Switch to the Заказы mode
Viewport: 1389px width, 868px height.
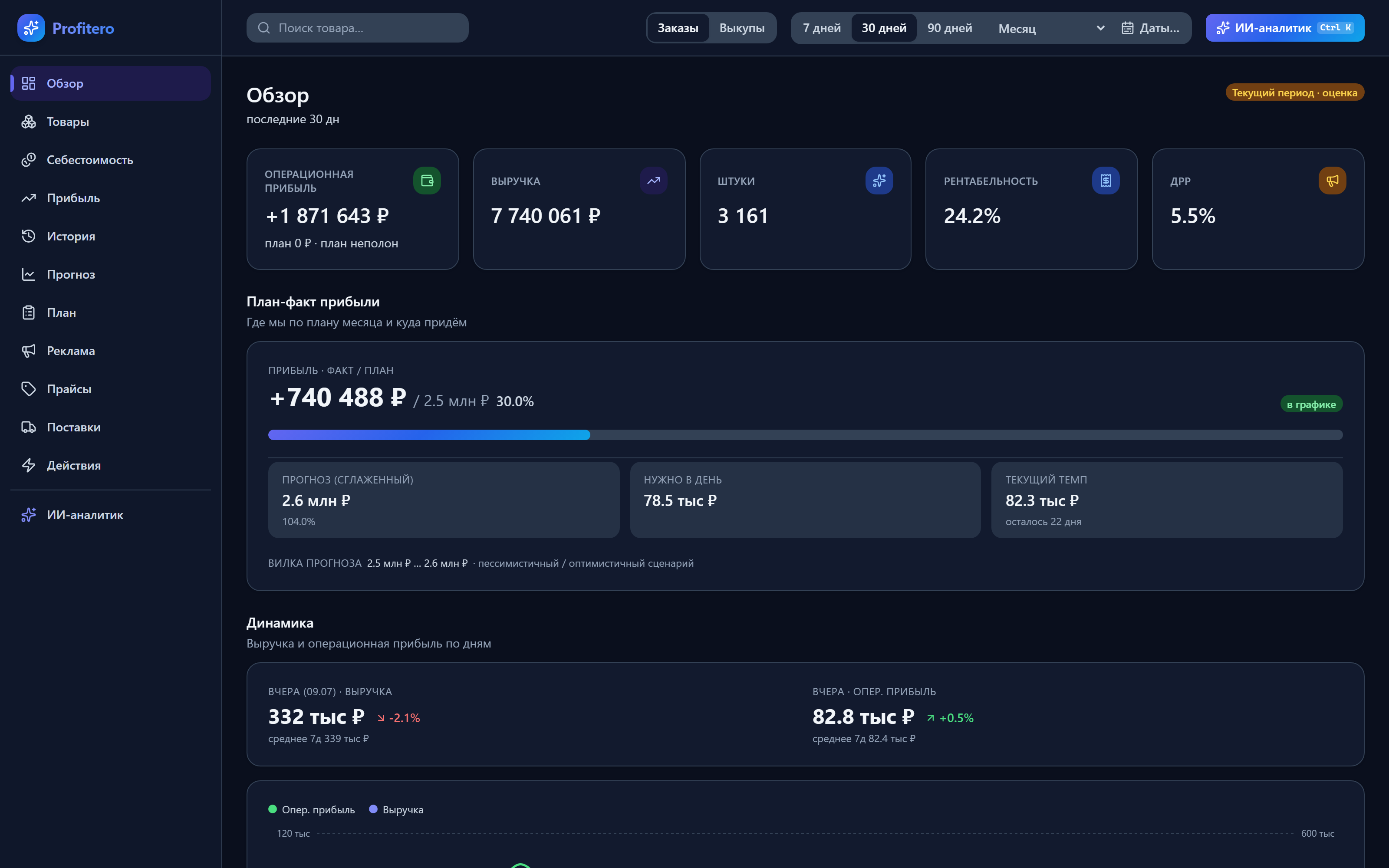coord(678,28)
